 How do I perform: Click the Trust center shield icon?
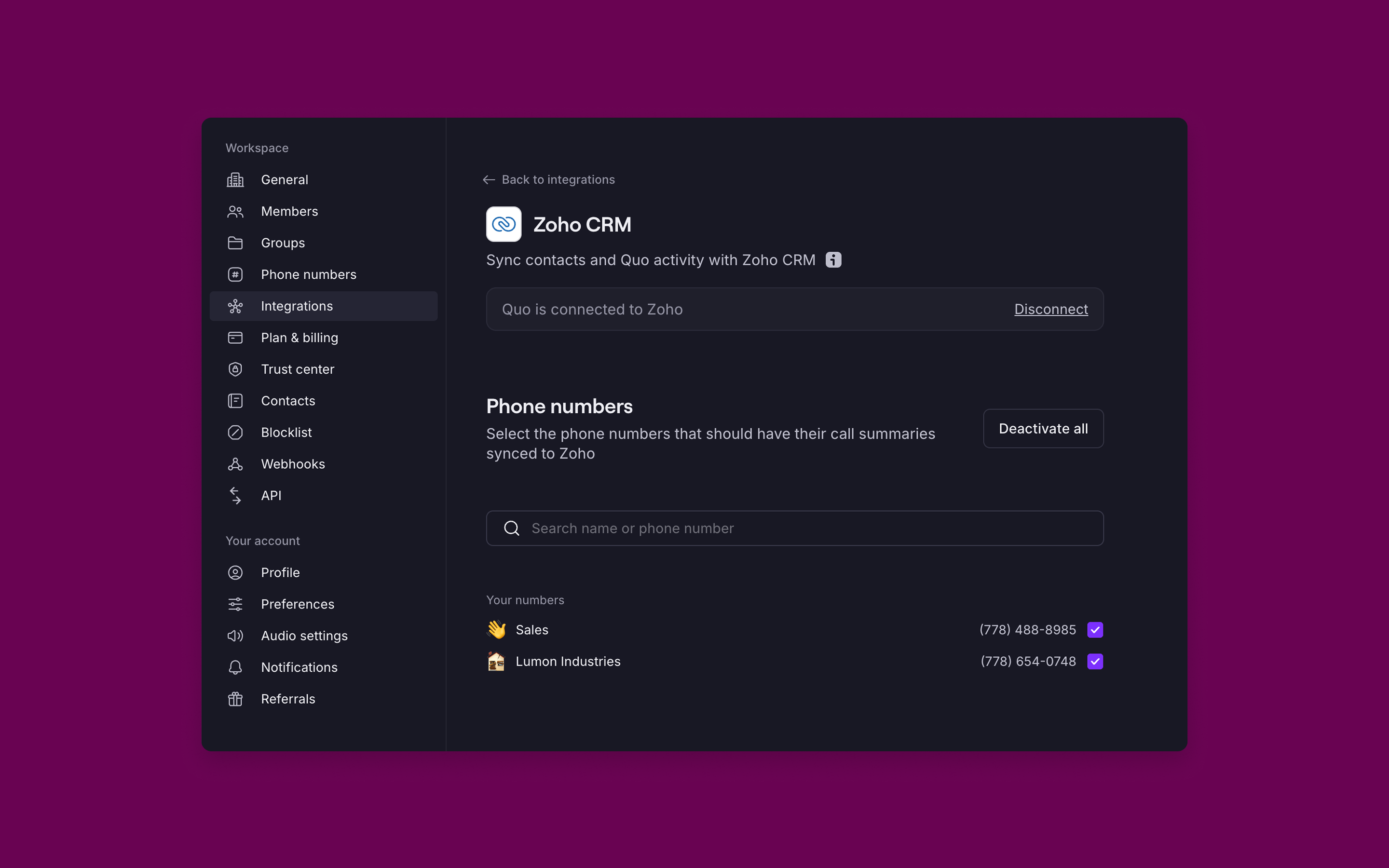[235, 369]
